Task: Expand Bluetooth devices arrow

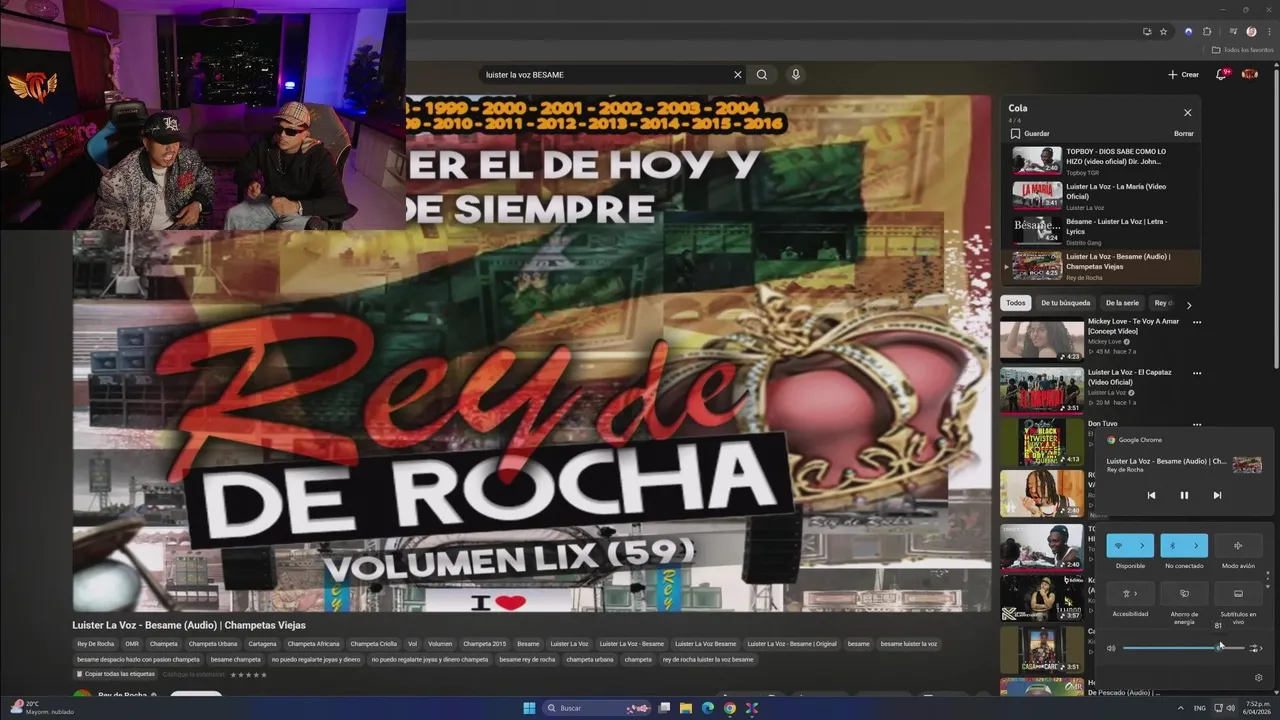Action: tap(1196, 546)
